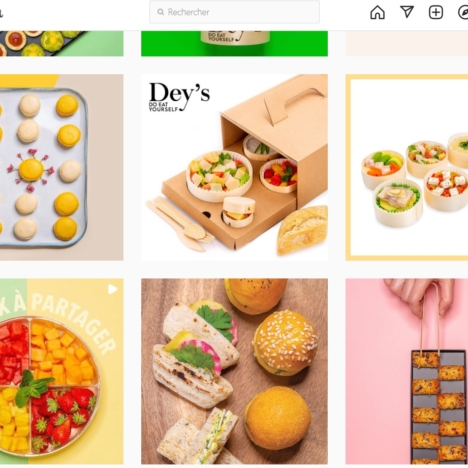Open the tartlets tray post at top
The width and height of the screenshot is (468, 468).
62,44
